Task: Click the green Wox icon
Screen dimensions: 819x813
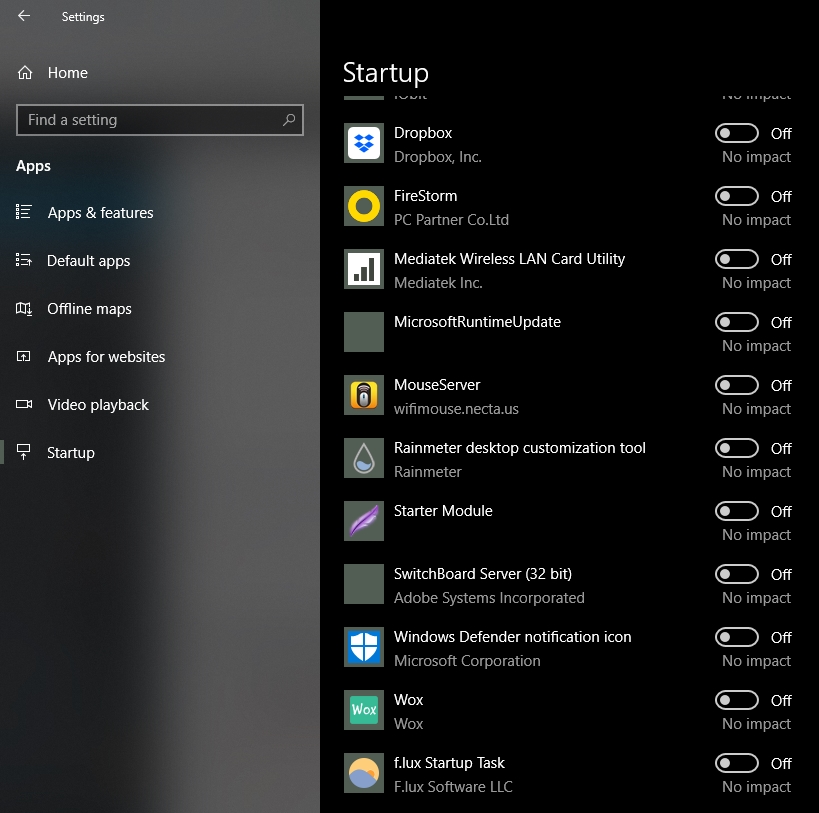Action: (x=364, y=710)
